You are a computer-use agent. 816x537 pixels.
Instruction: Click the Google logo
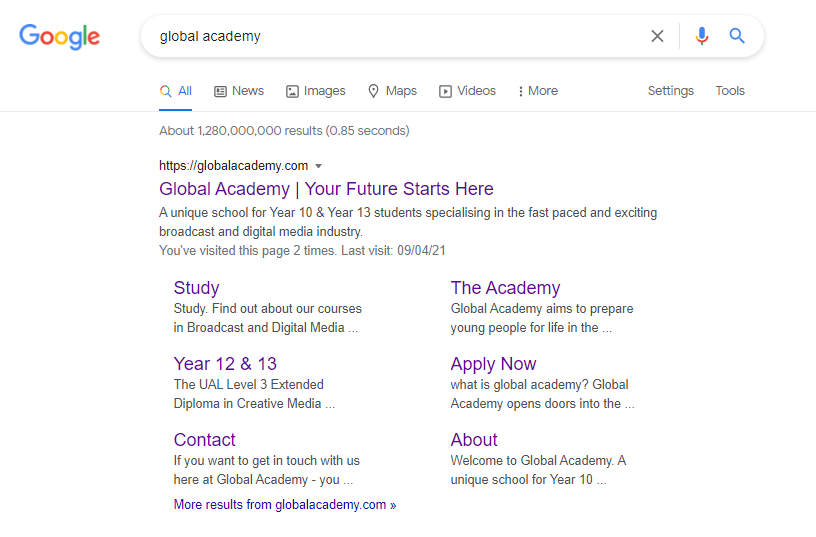pos(60,37)
